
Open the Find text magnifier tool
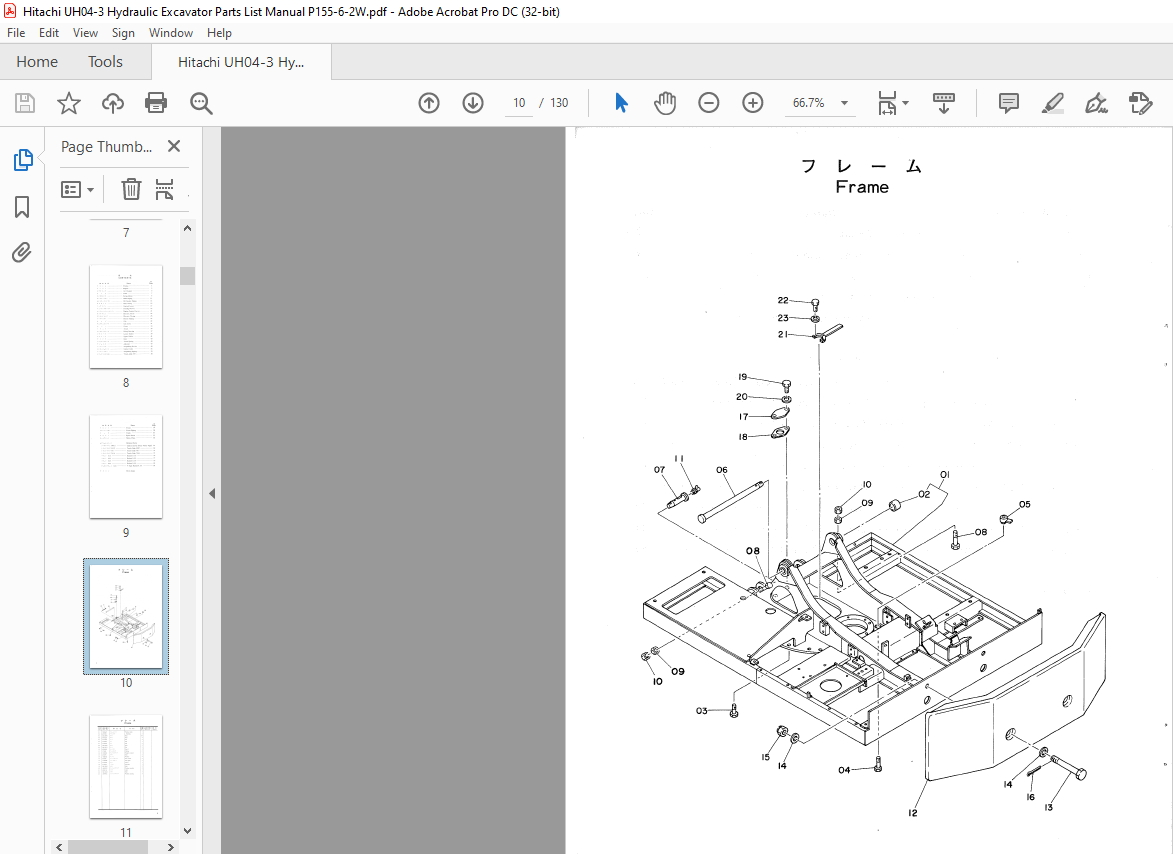click(x=201, y=103)
